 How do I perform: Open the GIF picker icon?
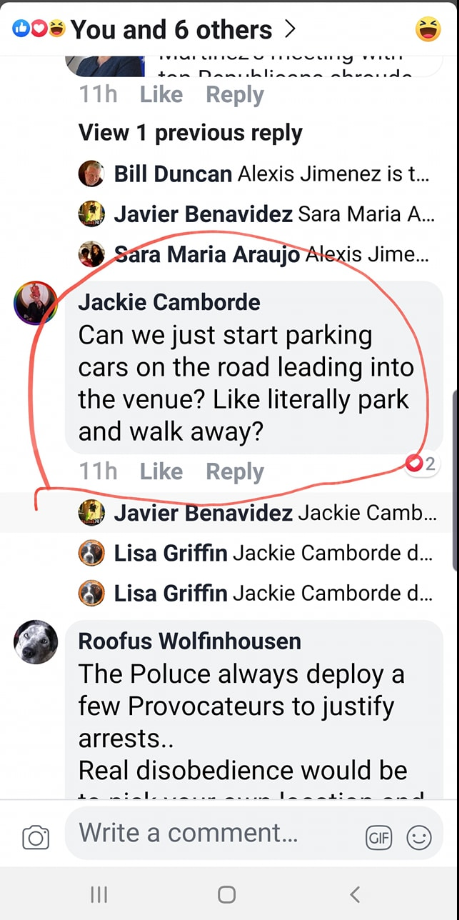tap(379, 837)
